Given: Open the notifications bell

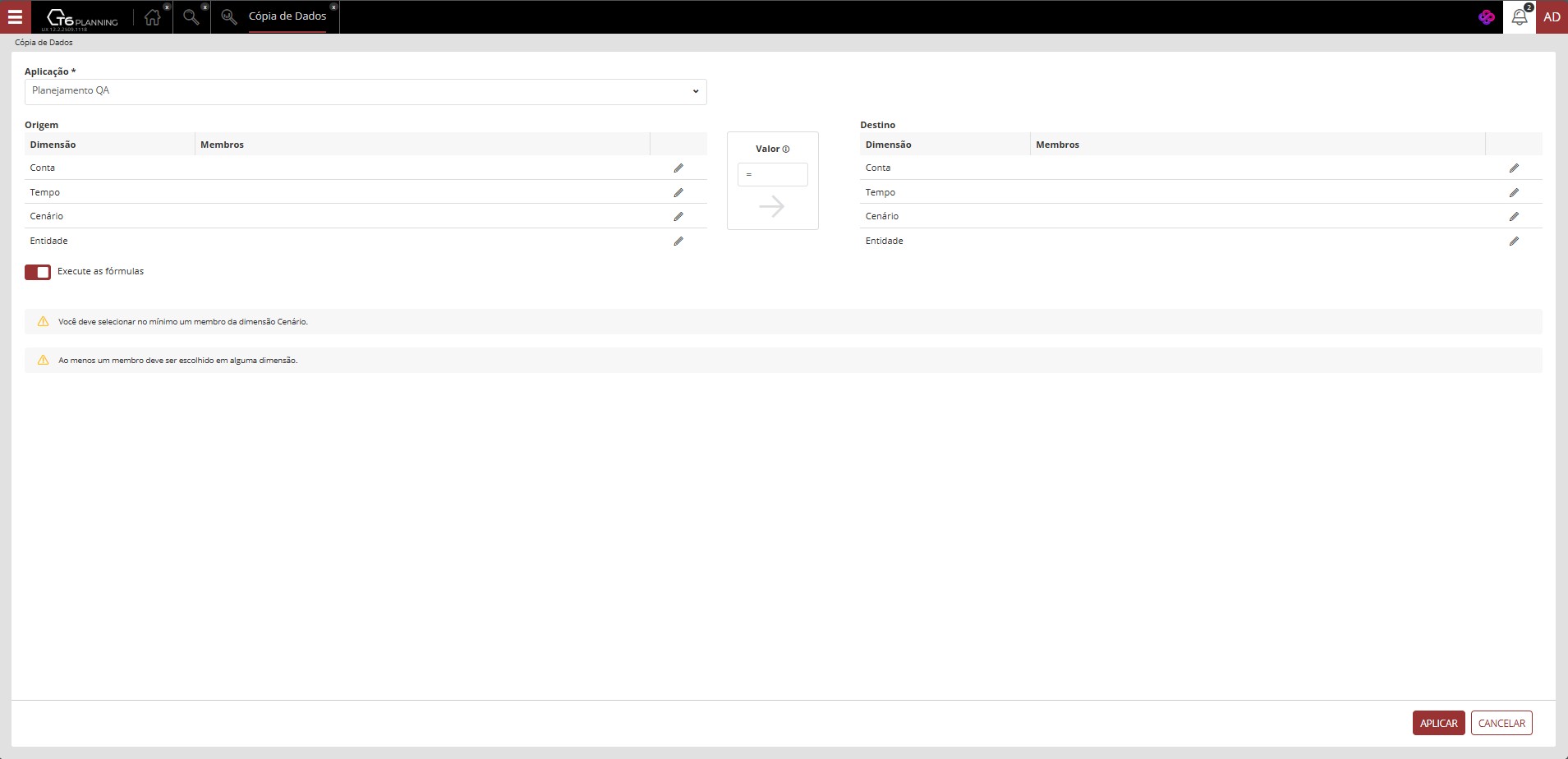Looking at the screenshot, I should click(1519, 17).
